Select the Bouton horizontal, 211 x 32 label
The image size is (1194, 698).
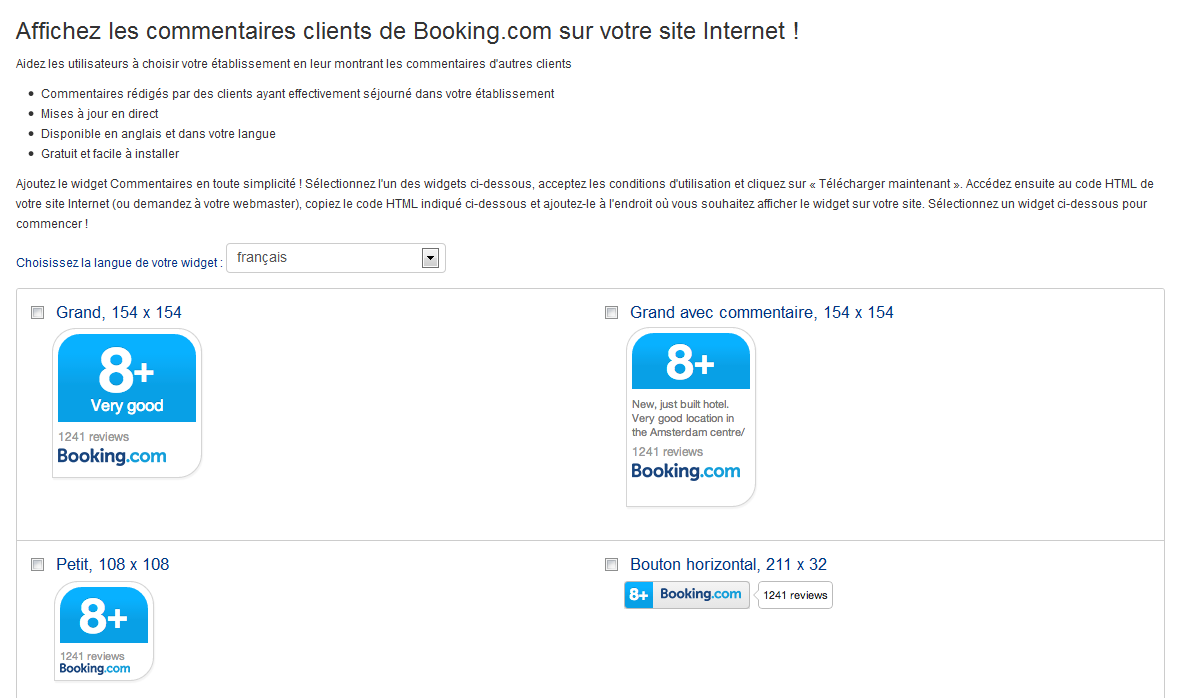(x=728, y=565)
